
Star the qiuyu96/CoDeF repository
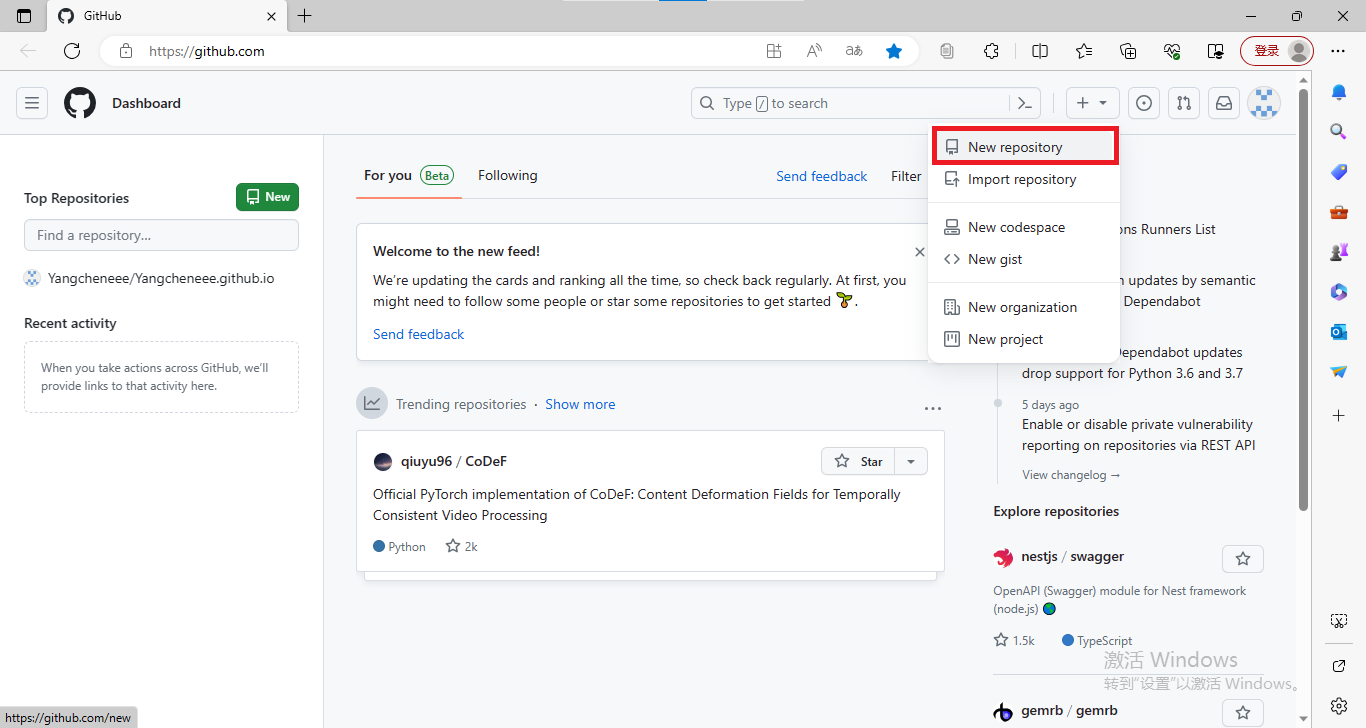pos(858,461)
